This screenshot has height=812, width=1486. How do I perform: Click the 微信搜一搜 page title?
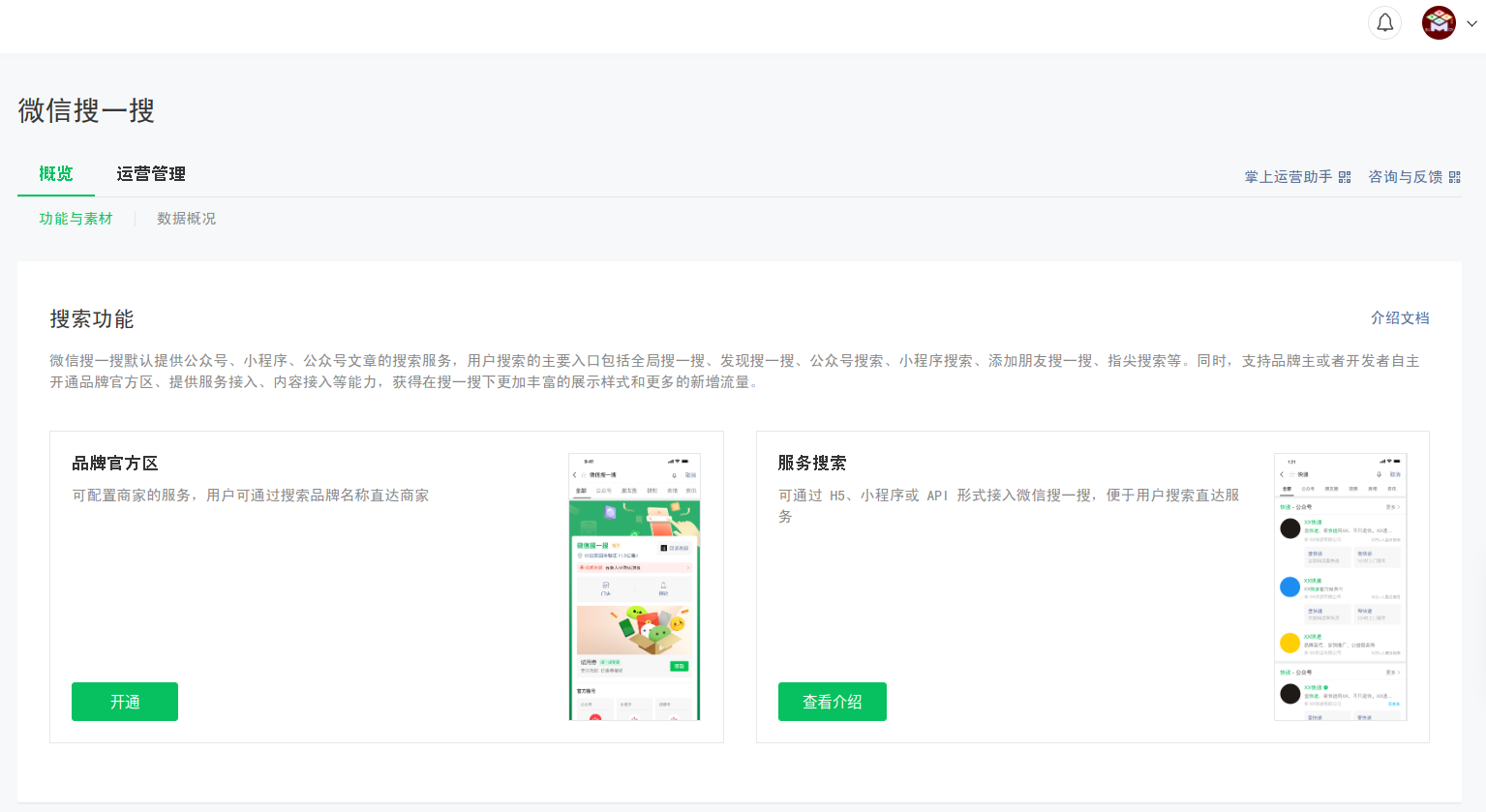(x=86, y=110)
